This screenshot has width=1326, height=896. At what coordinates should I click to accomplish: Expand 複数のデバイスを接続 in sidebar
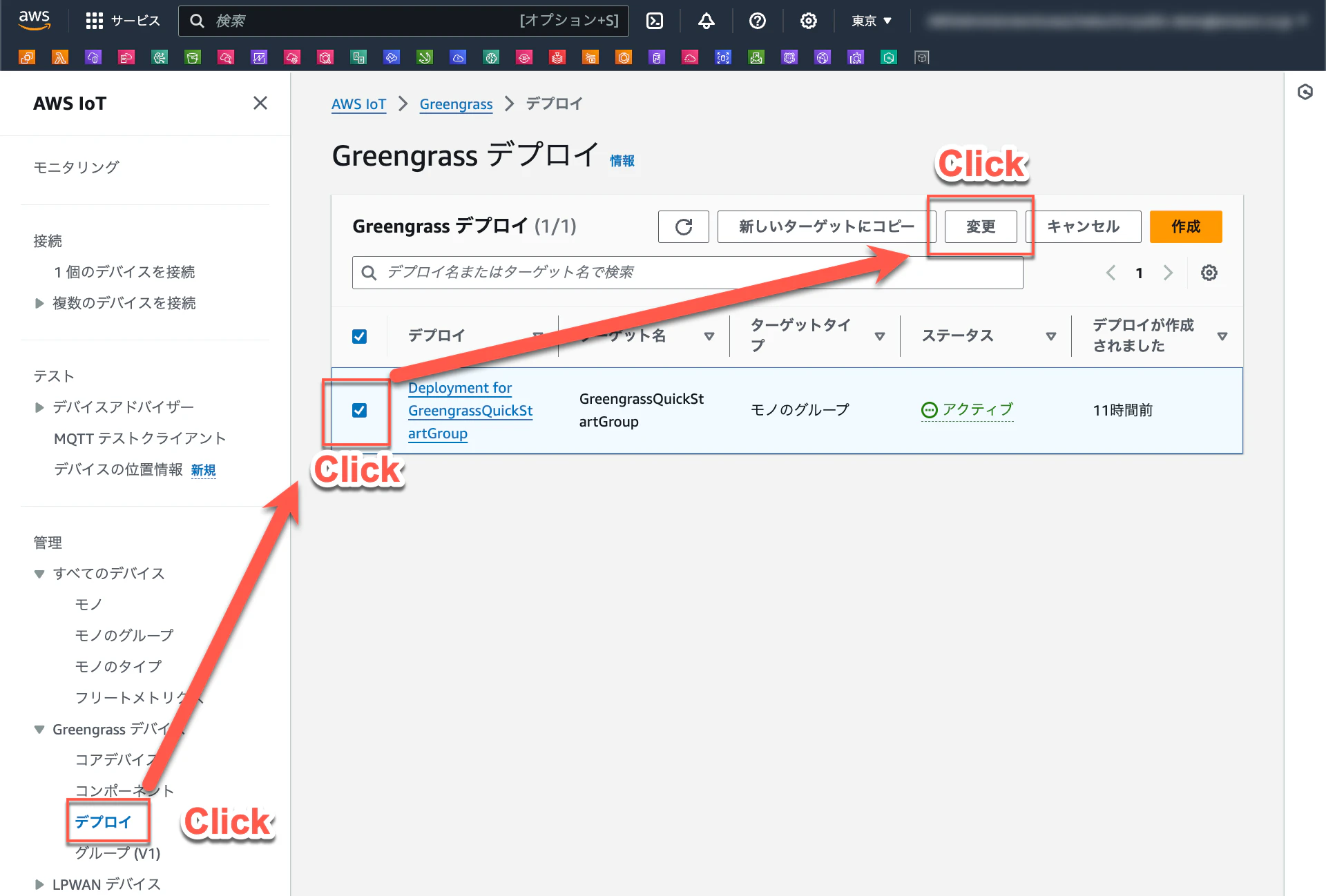pos(39,303)
